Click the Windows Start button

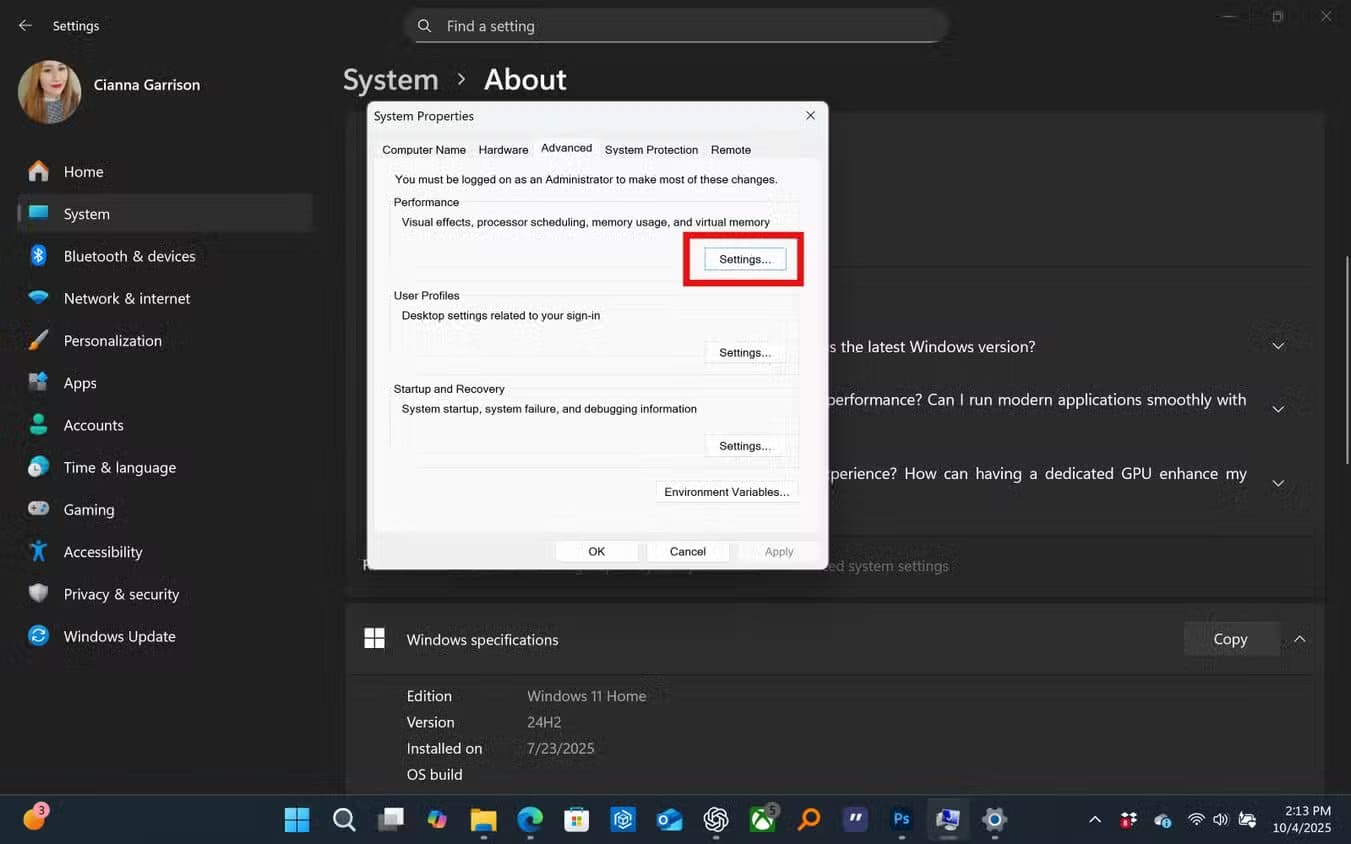(297, 820)
